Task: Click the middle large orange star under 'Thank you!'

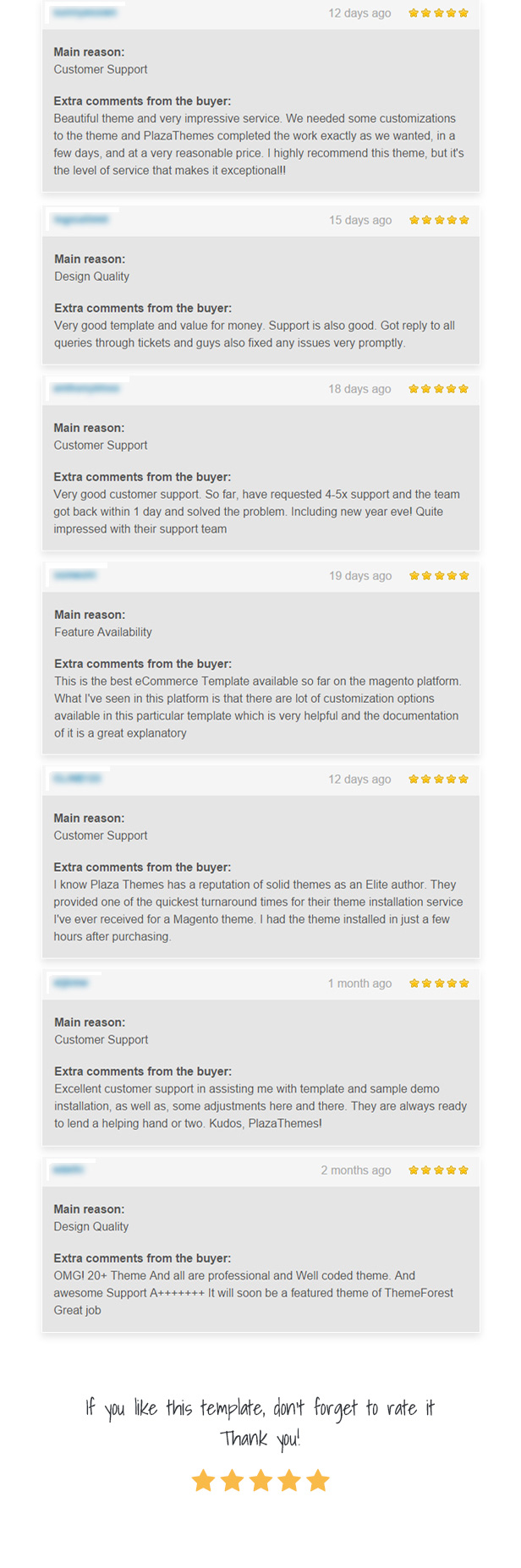Action: click(x=260, y=1481)
